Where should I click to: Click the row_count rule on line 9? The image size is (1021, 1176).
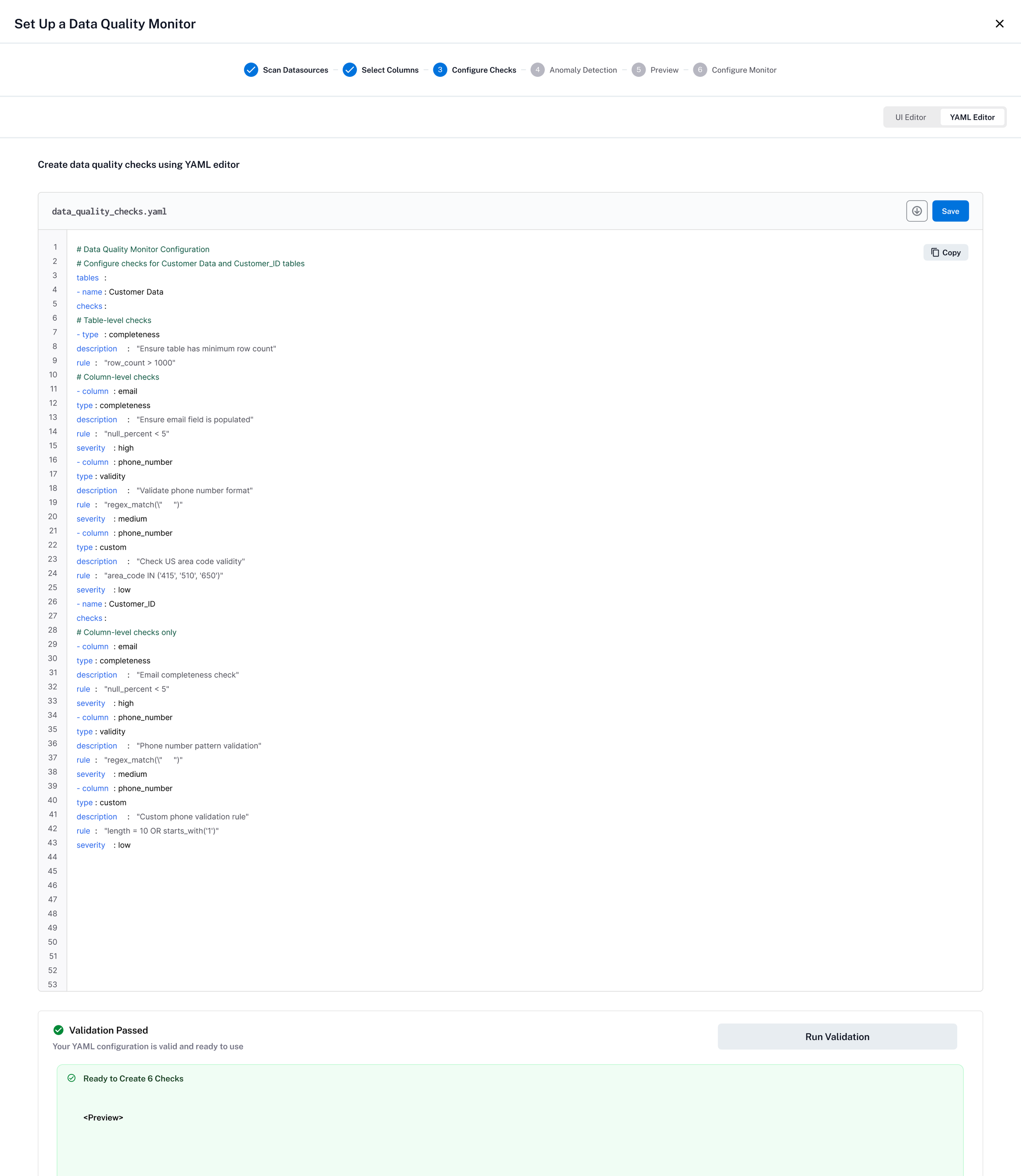point(140,363)
